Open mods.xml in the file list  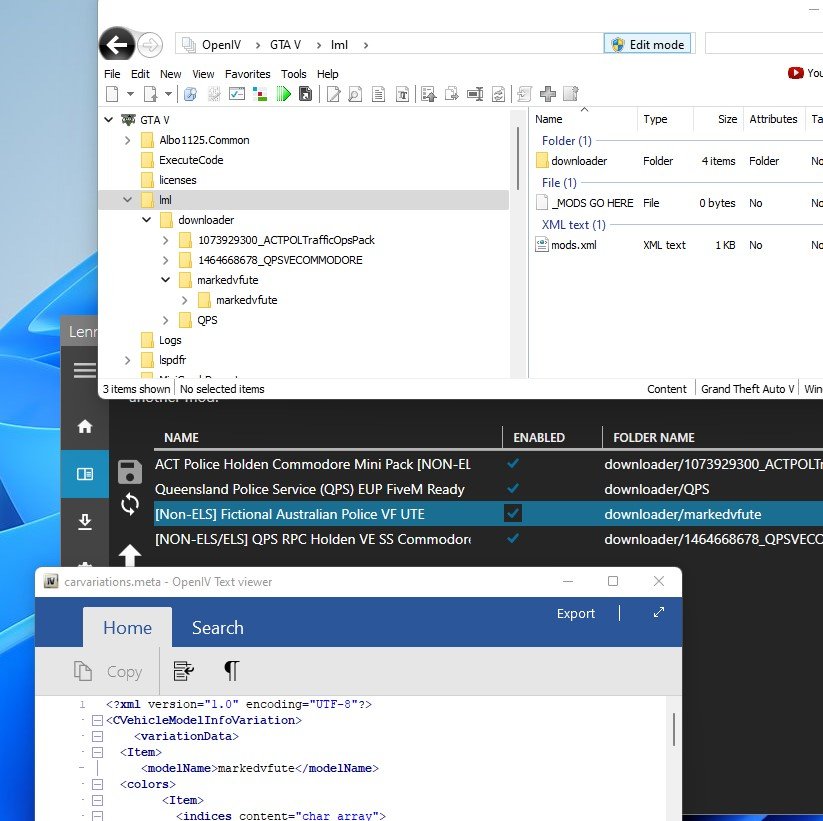(x=573, y=245)
